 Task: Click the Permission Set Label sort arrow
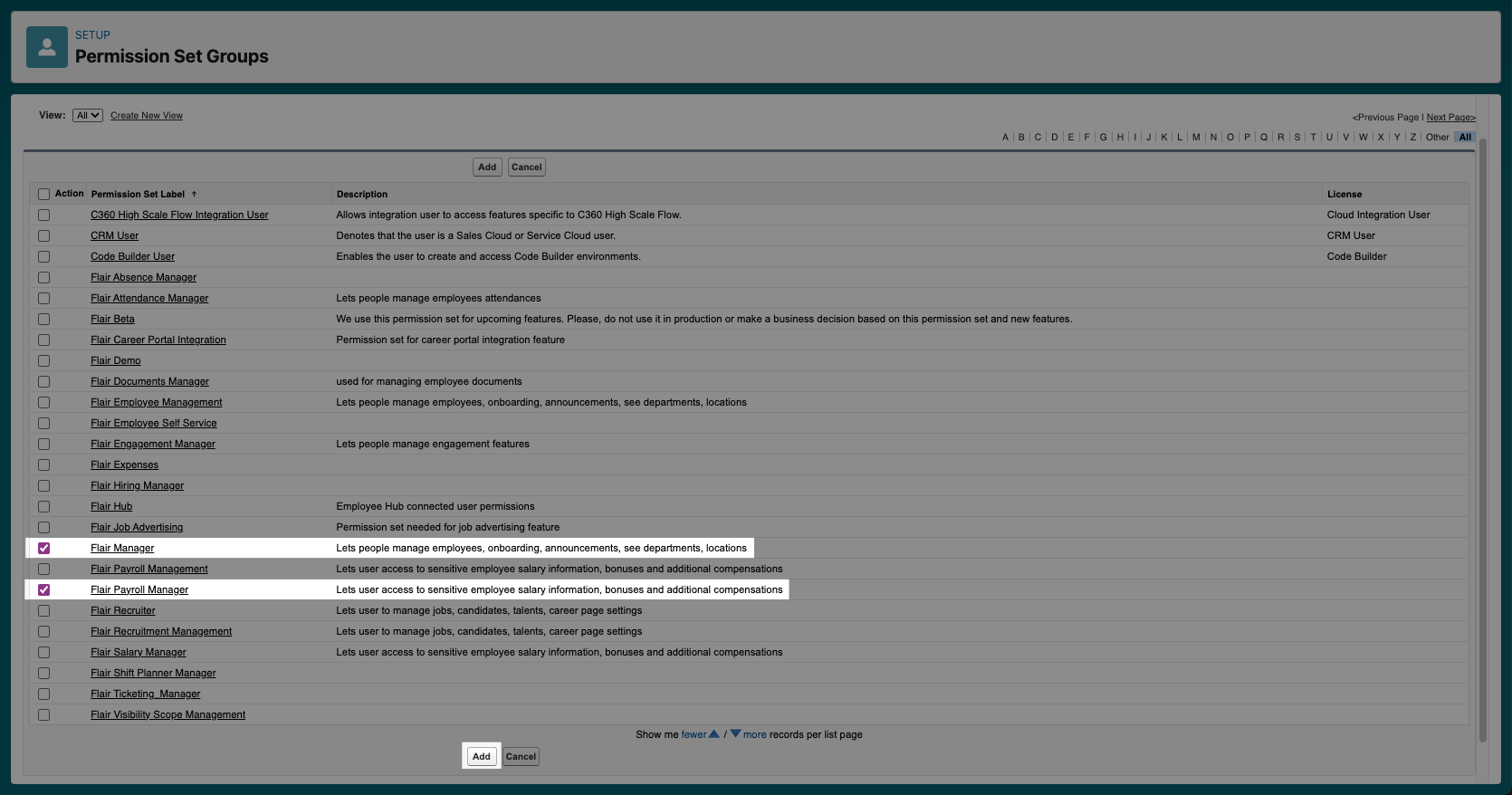pos(194,195)
